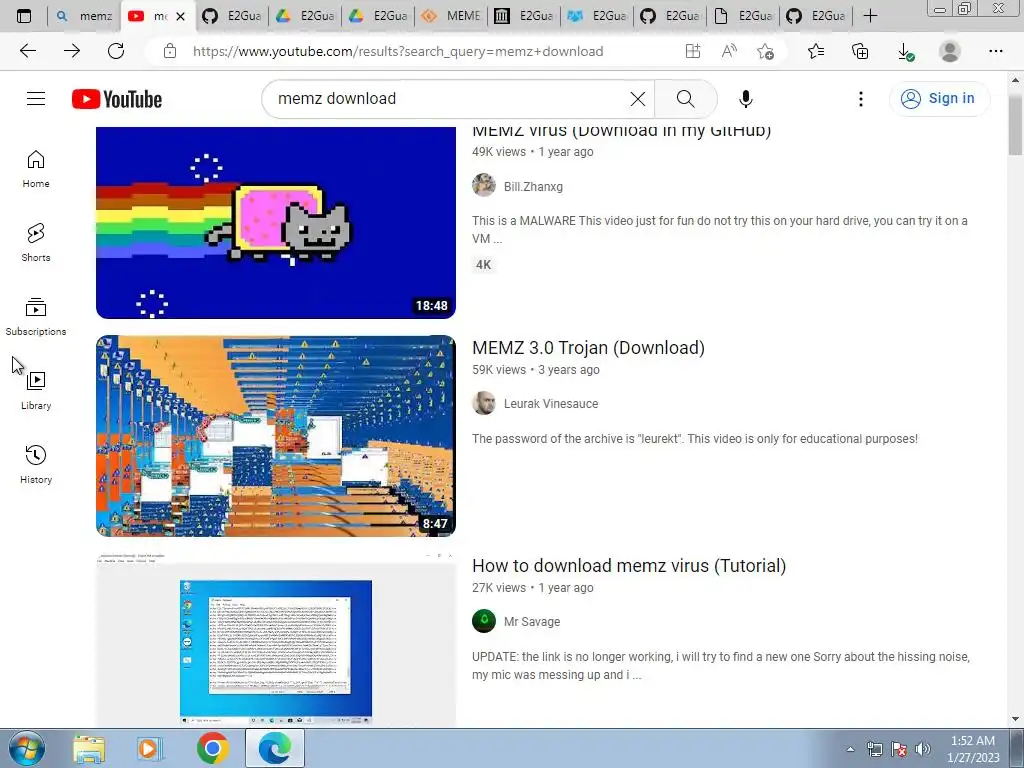Open the browser profile avatar
The height and width of the screenshot is (768, 1024).
tap(950, 51)
